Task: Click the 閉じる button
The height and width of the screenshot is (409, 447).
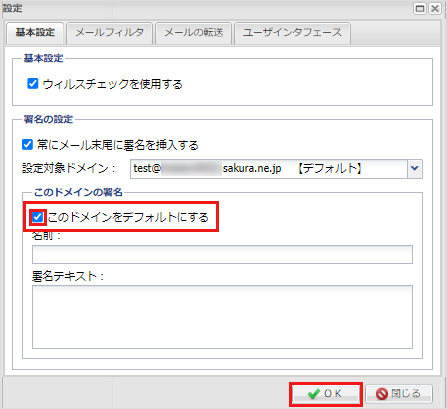Action: tap(399, 394)
